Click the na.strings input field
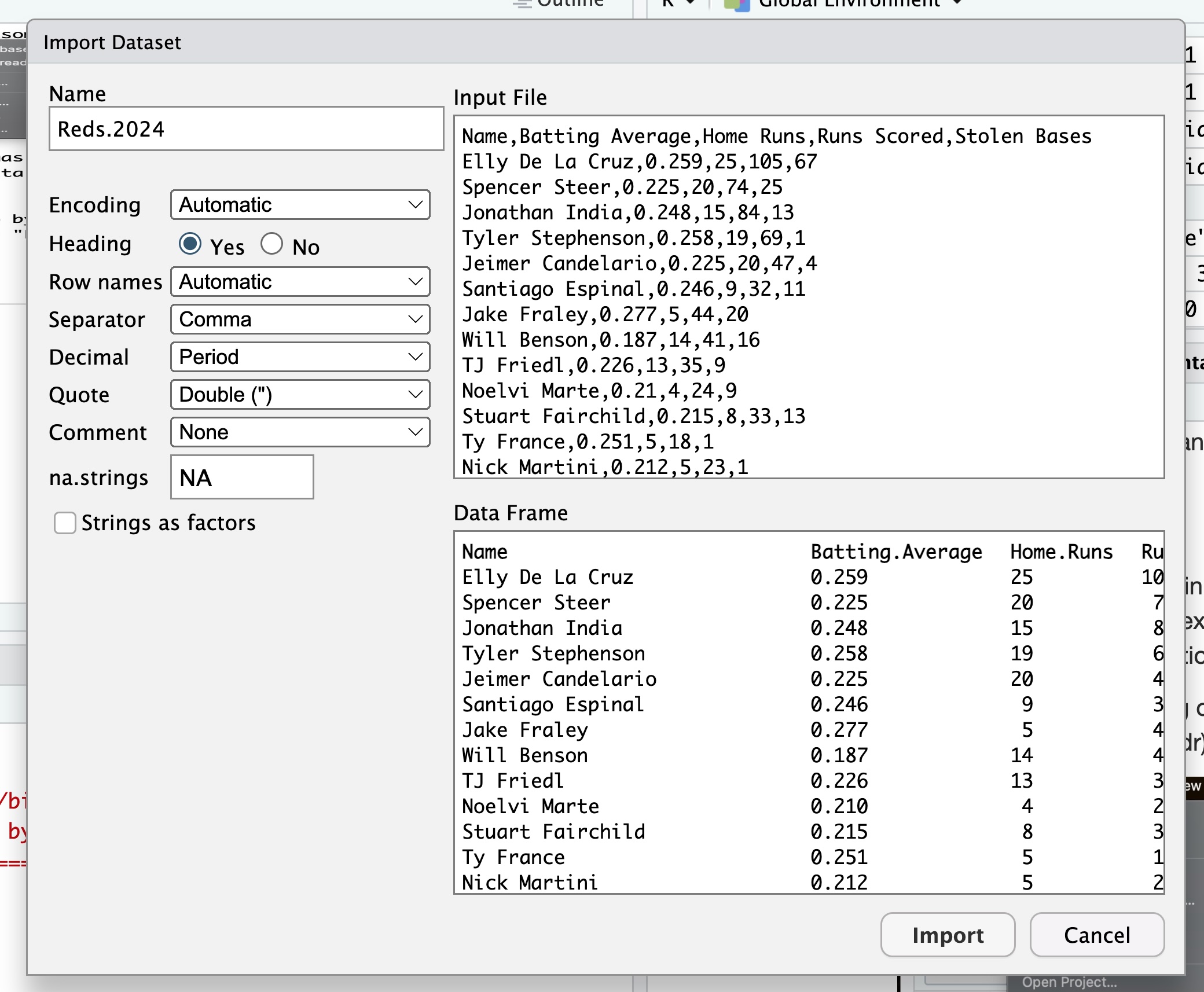The image size is (1204, 992). [242, 477]
